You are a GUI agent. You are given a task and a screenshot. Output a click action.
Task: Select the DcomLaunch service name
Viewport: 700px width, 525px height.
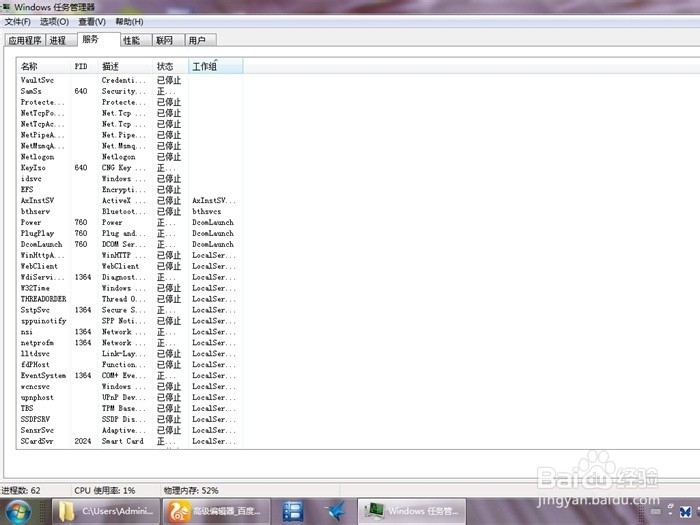pos(42,244)
